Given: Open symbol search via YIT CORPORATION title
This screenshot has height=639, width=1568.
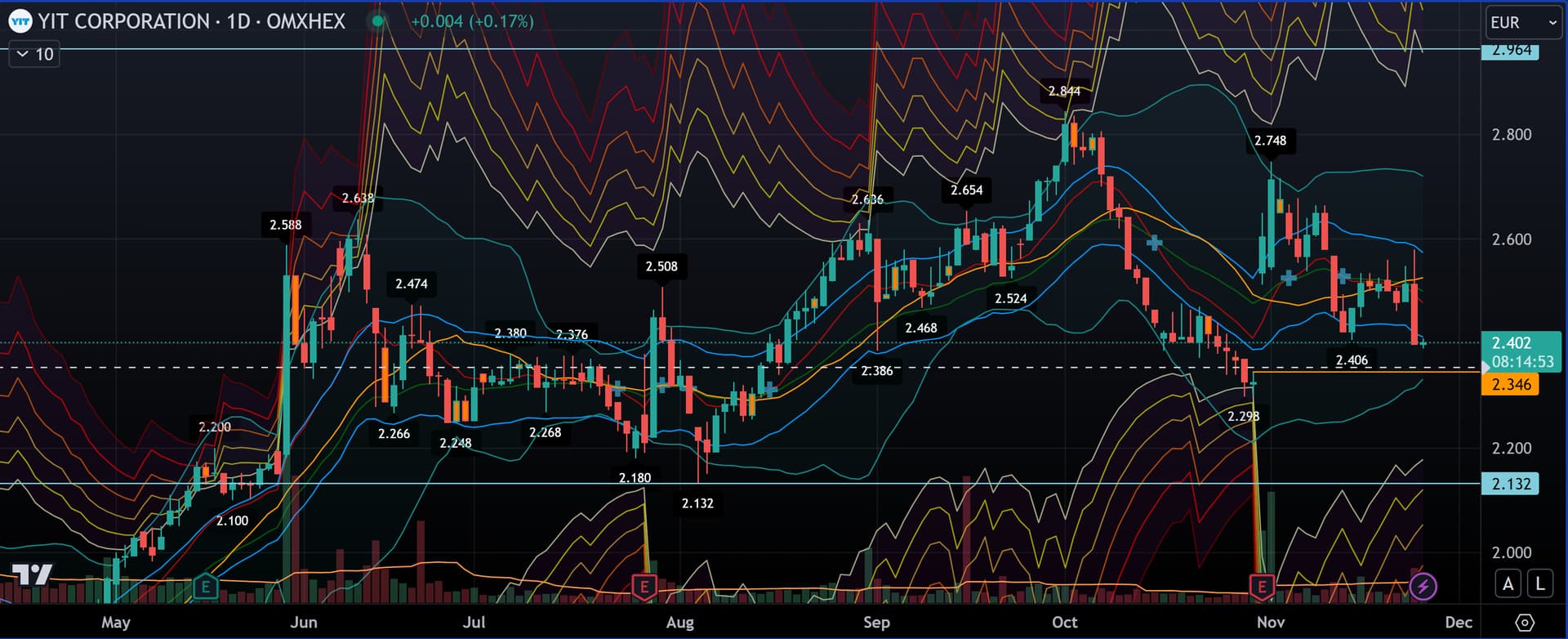Looking at the screenshot, I should (191, 21).
